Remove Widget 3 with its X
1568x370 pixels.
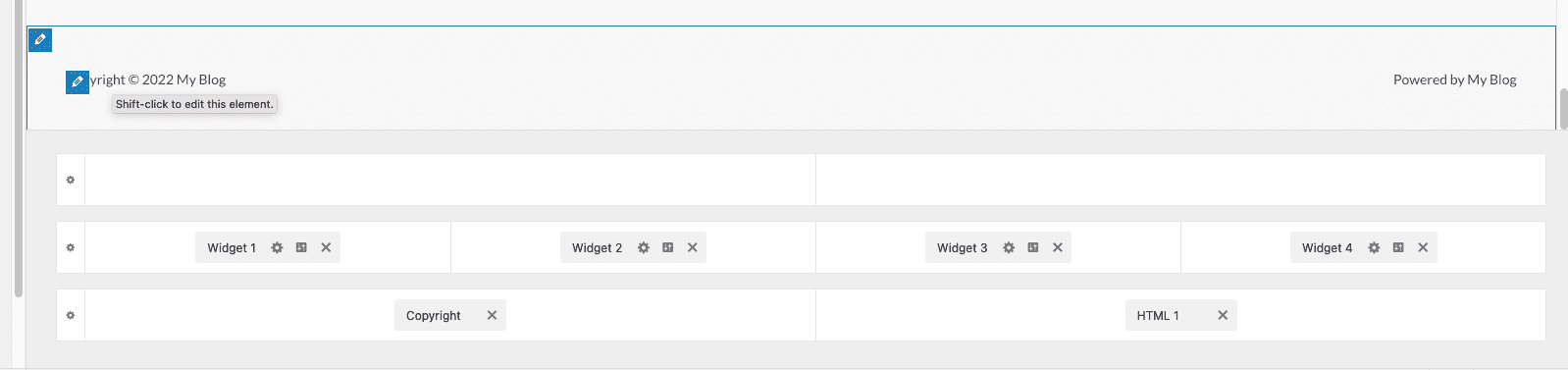click(1057, 247)
